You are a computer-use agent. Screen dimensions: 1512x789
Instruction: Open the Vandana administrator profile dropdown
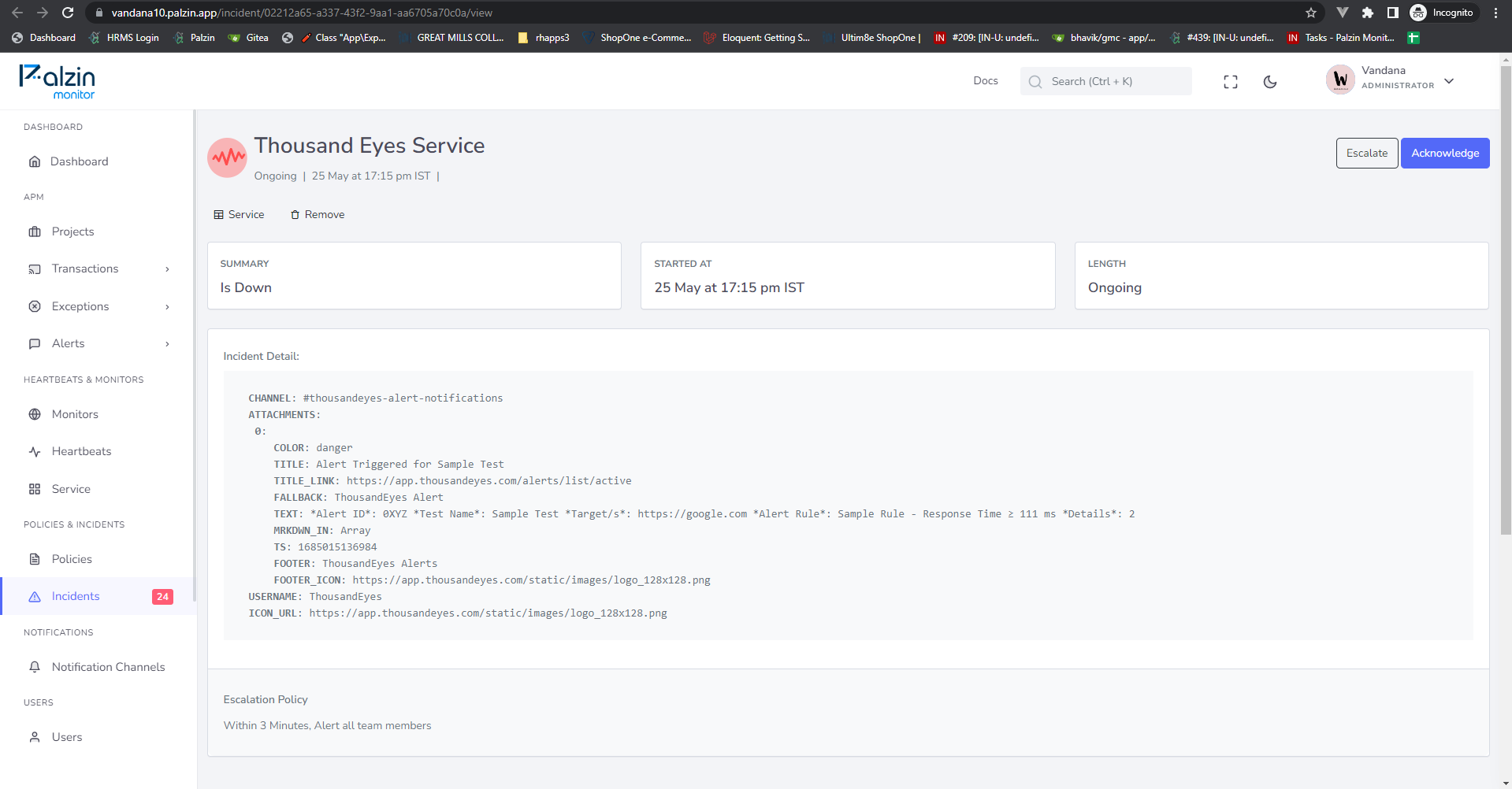[x=1391, y=80]
